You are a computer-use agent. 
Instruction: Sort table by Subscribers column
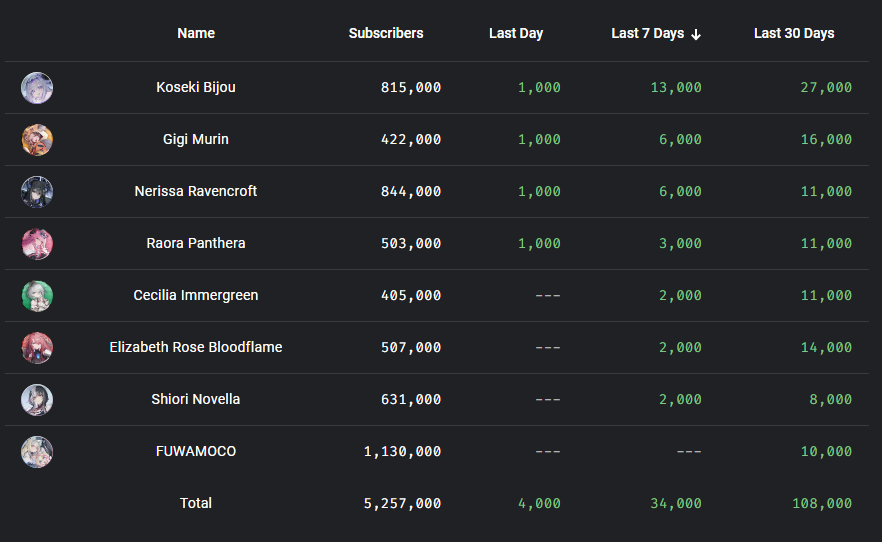pos(386,33)
